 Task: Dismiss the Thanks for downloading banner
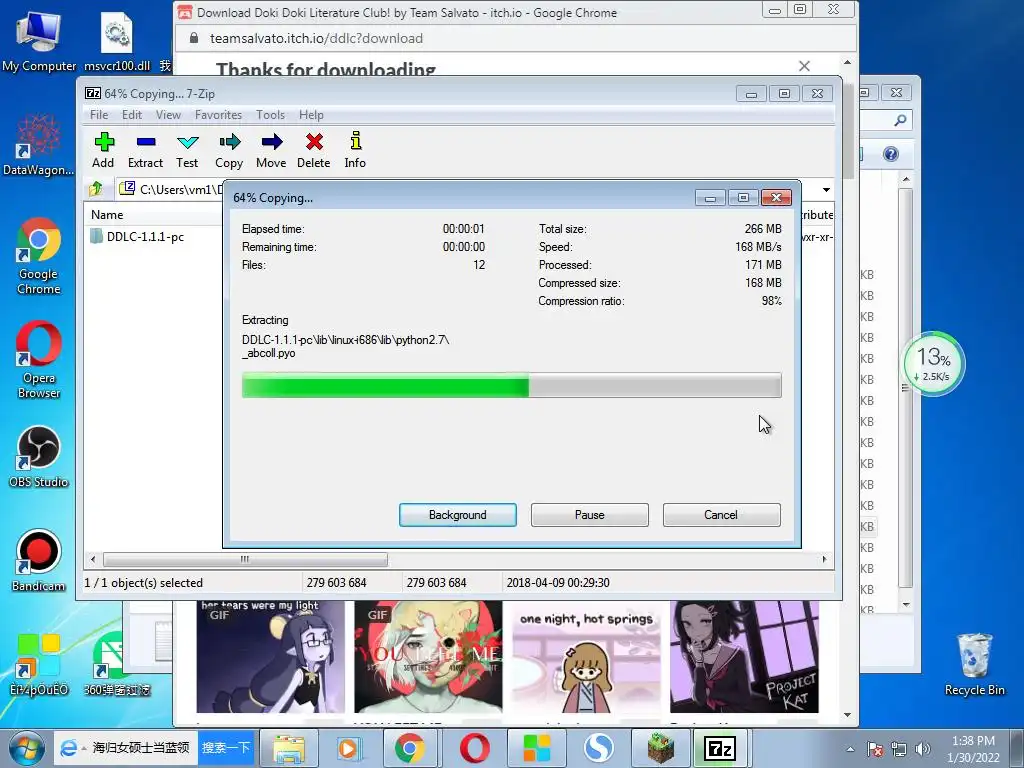coord(805,66)
